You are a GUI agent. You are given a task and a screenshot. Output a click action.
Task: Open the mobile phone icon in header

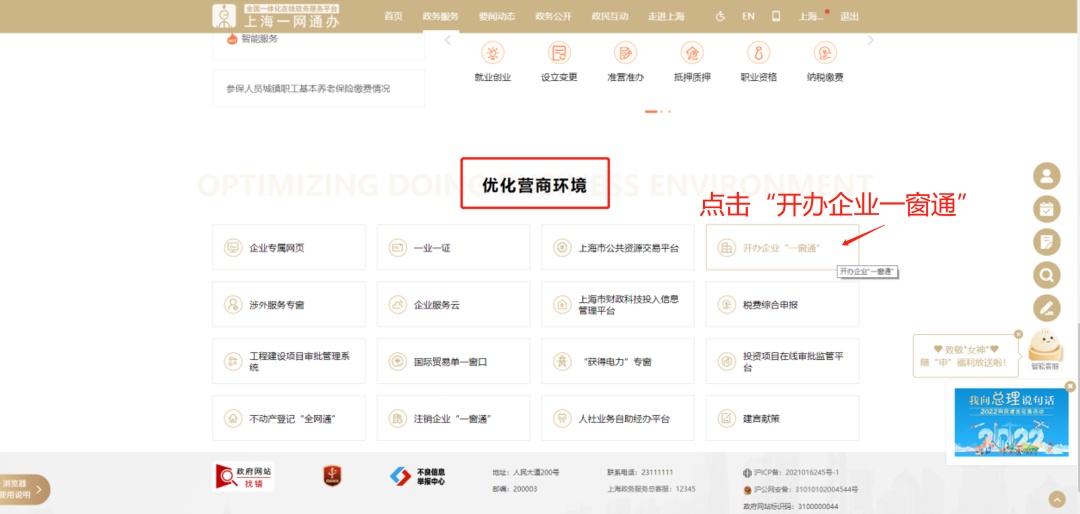(776, 16)
